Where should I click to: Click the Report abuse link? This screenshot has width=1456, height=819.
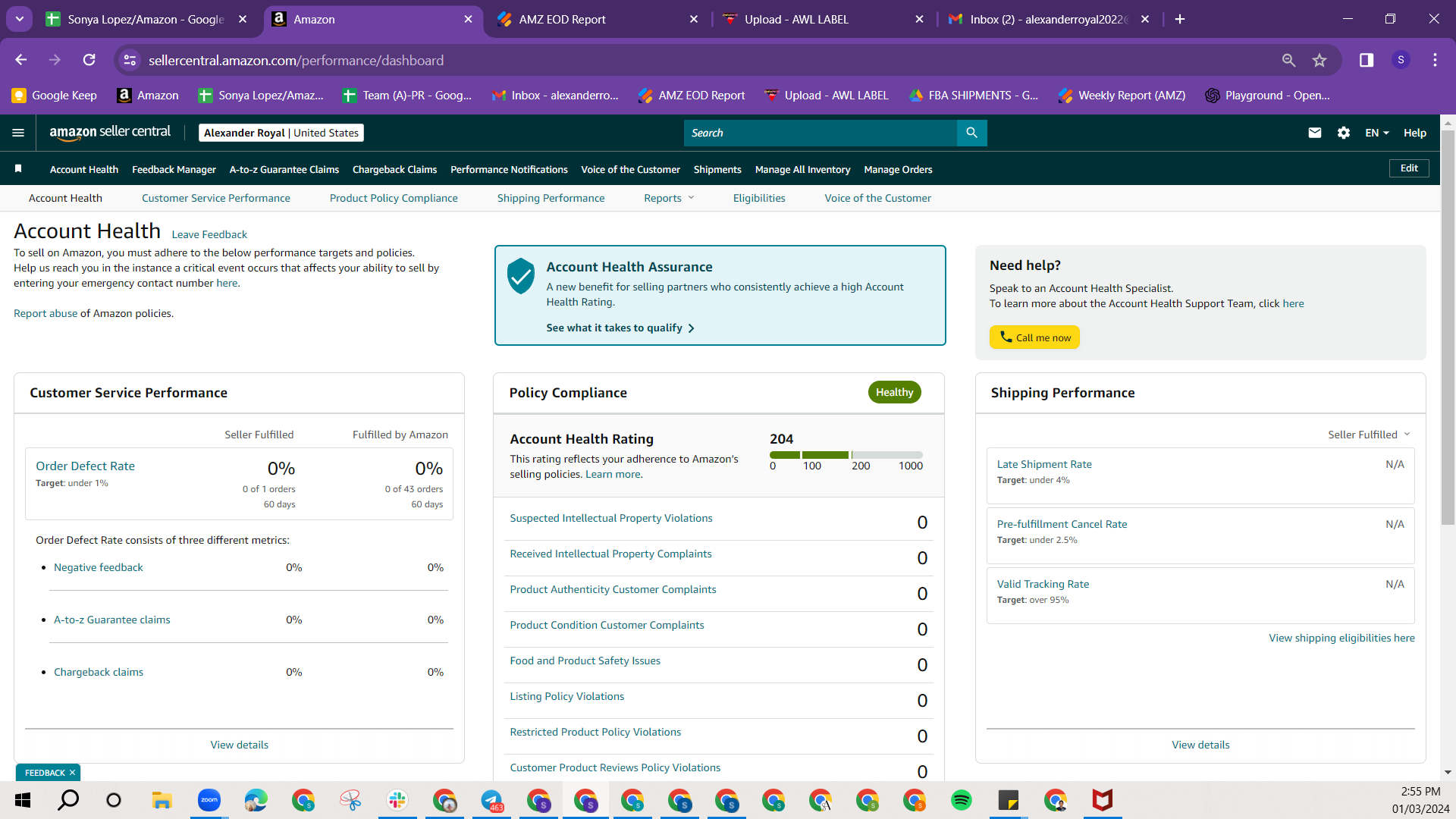pyautogui.click(x=45, y=313)
